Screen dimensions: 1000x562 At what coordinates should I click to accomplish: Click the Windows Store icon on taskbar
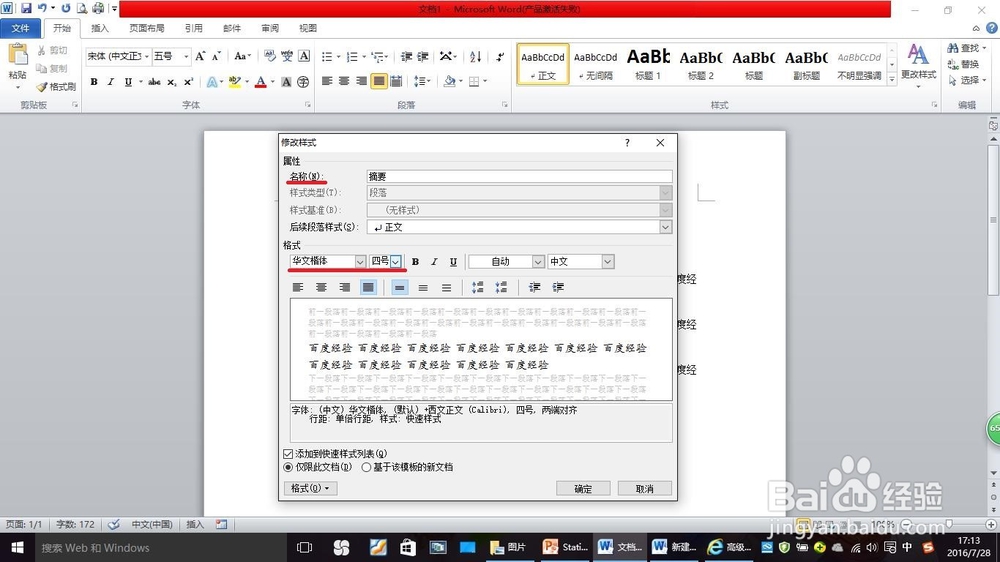[408, 547]
